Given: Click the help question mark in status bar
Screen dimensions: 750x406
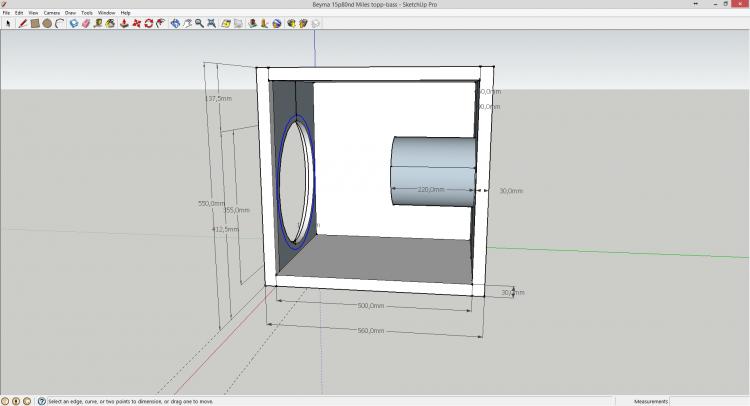Looking at the screenshot, I should (41, 401).
